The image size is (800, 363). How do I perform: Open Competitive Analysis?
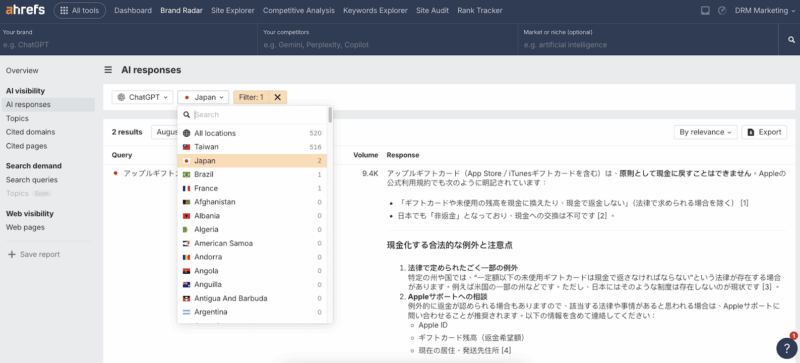[x=299, y=11]
